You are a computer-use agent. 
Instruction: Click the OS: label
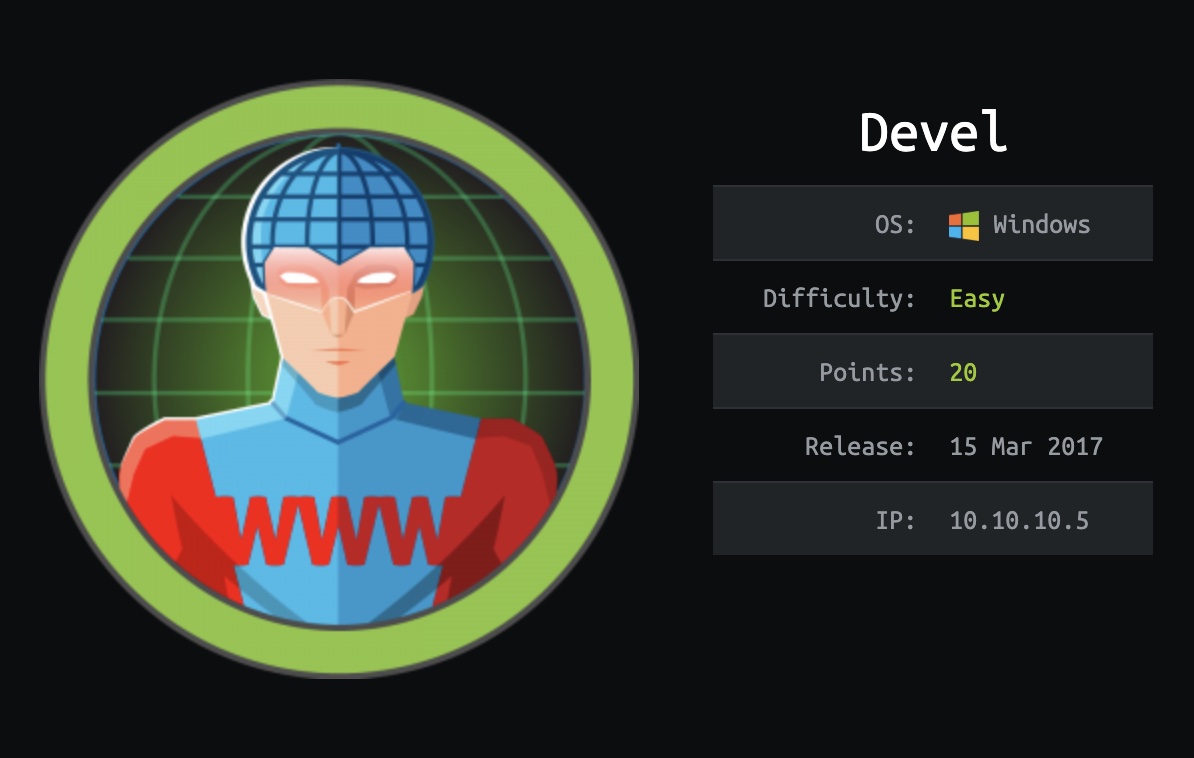895,225
